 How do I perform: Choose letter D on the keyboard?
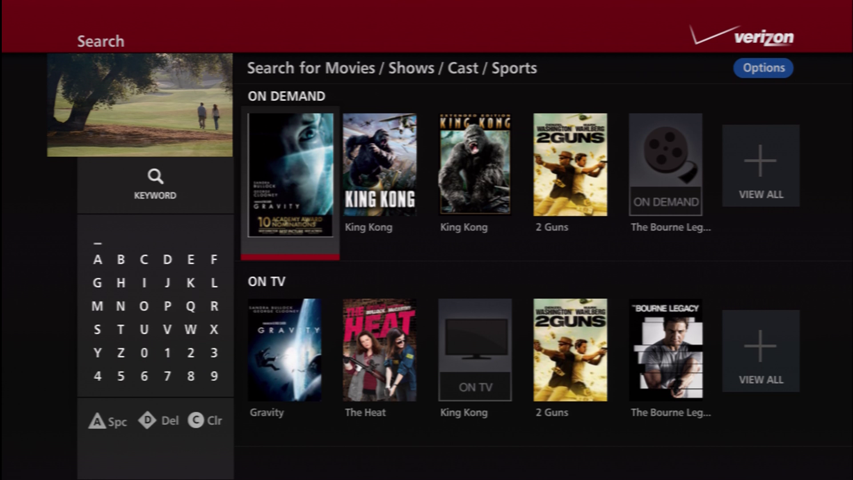pyautogui.click(x=167, y=260)
